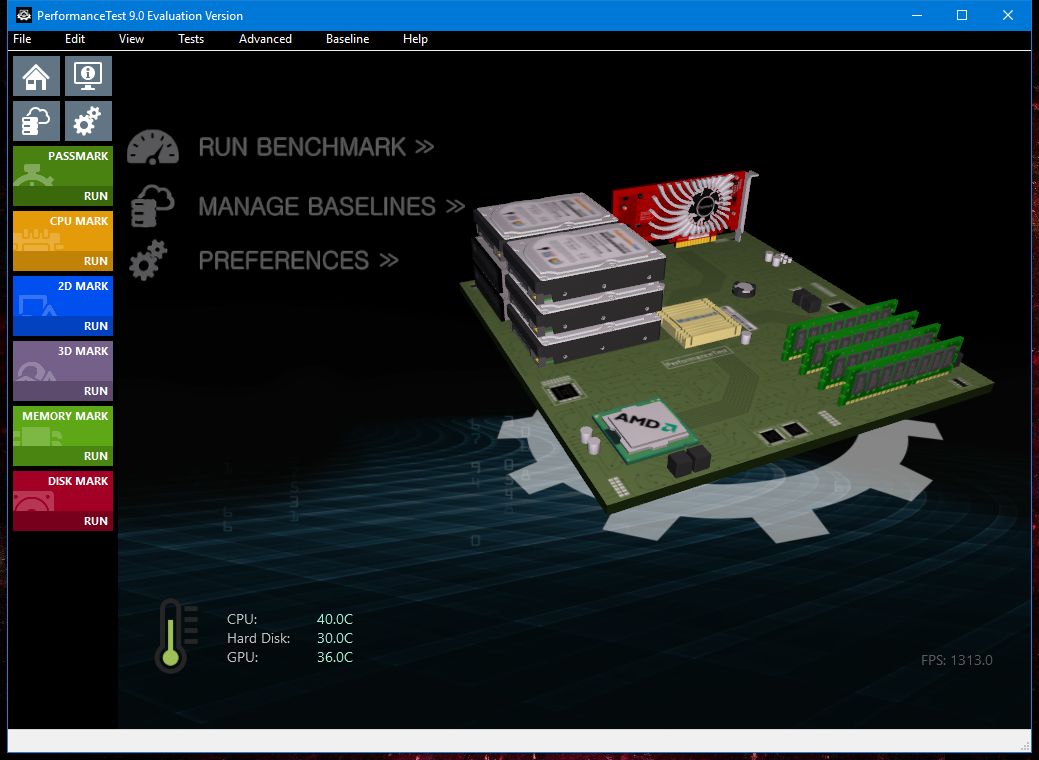Screen dimensions: 1039x760
Task: Open the Baseline menu
Action: pyautogui.click(x=347, y=39)
